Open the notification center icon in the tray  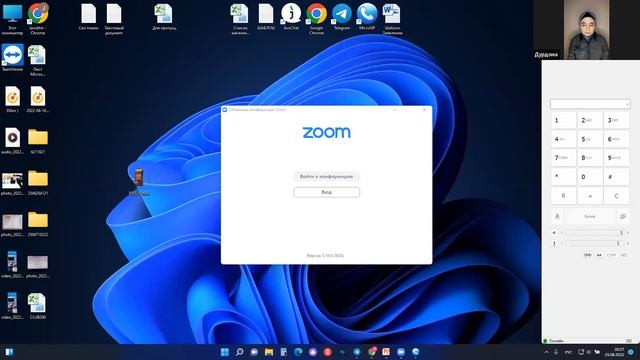[631, 352]
